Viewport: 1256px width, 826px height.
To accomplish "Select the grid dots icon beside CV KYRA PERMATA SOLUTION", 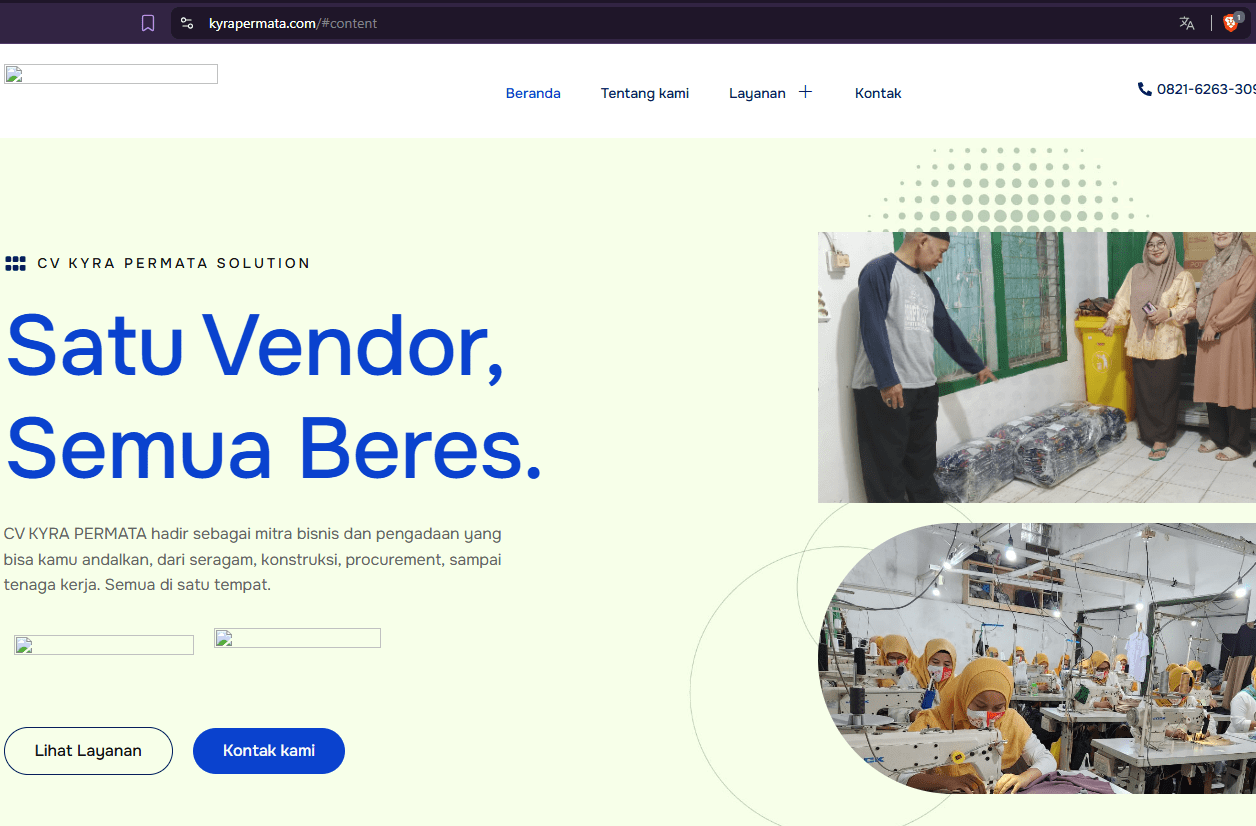I will 15,263.
